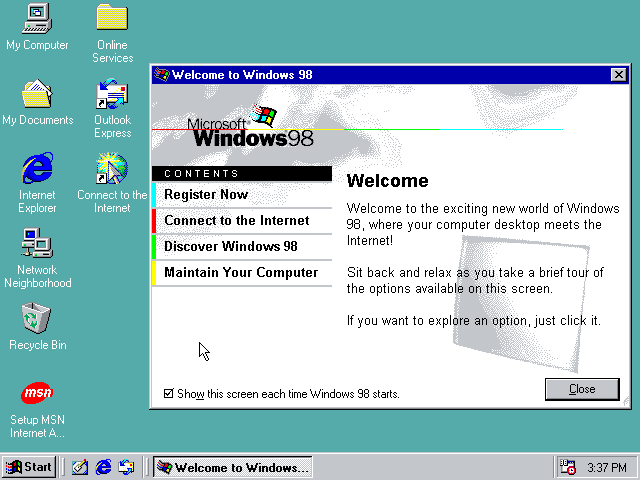Image resolution: width=640 pixels, height=480 pixels.
Task: Click the Show Desktop quick launch icon
Action: (80, 467)
